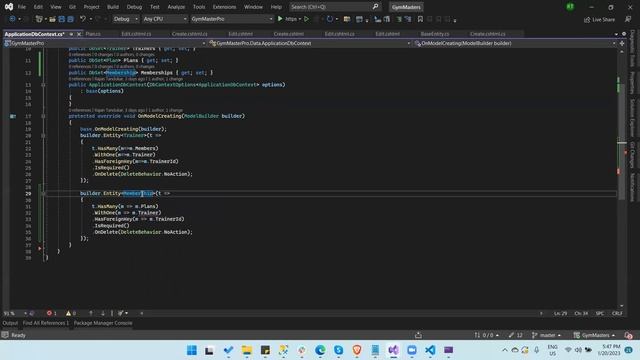Open the Debug configuration dropdown
The height and width of the screenshot is (360, 640).
pos(125,19)
